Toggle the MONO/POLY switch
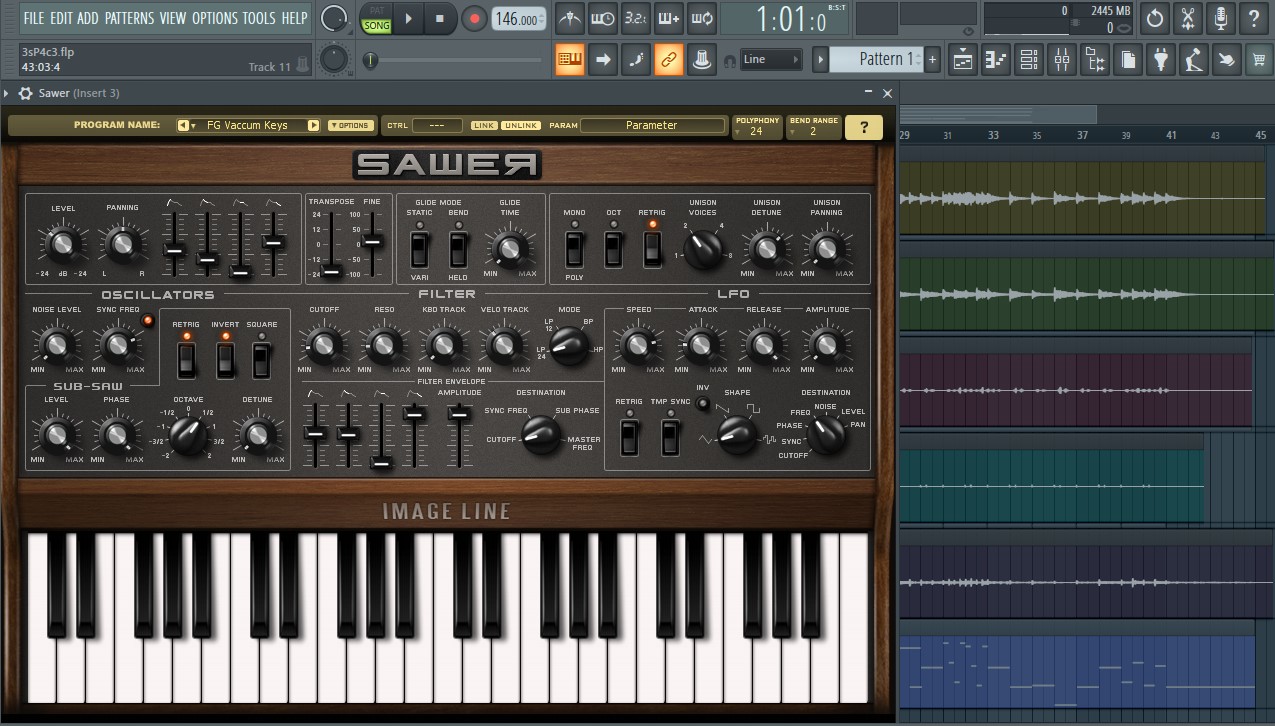Image resolution: width=1275 pixels, height=726 pixels. point(574,248)
